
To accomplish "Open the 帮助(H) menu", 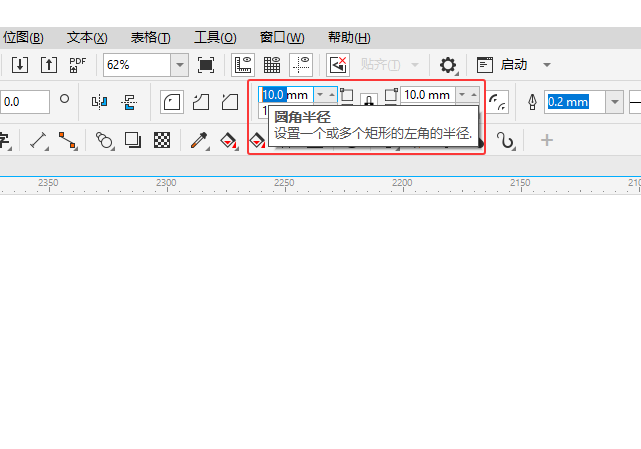I will pos(349,38).
